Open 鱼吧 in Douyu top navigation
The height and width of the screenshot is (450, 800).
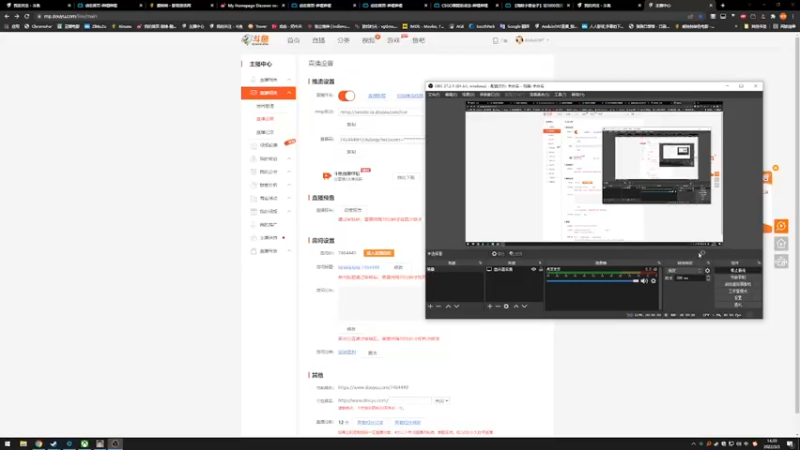[418, 40]
